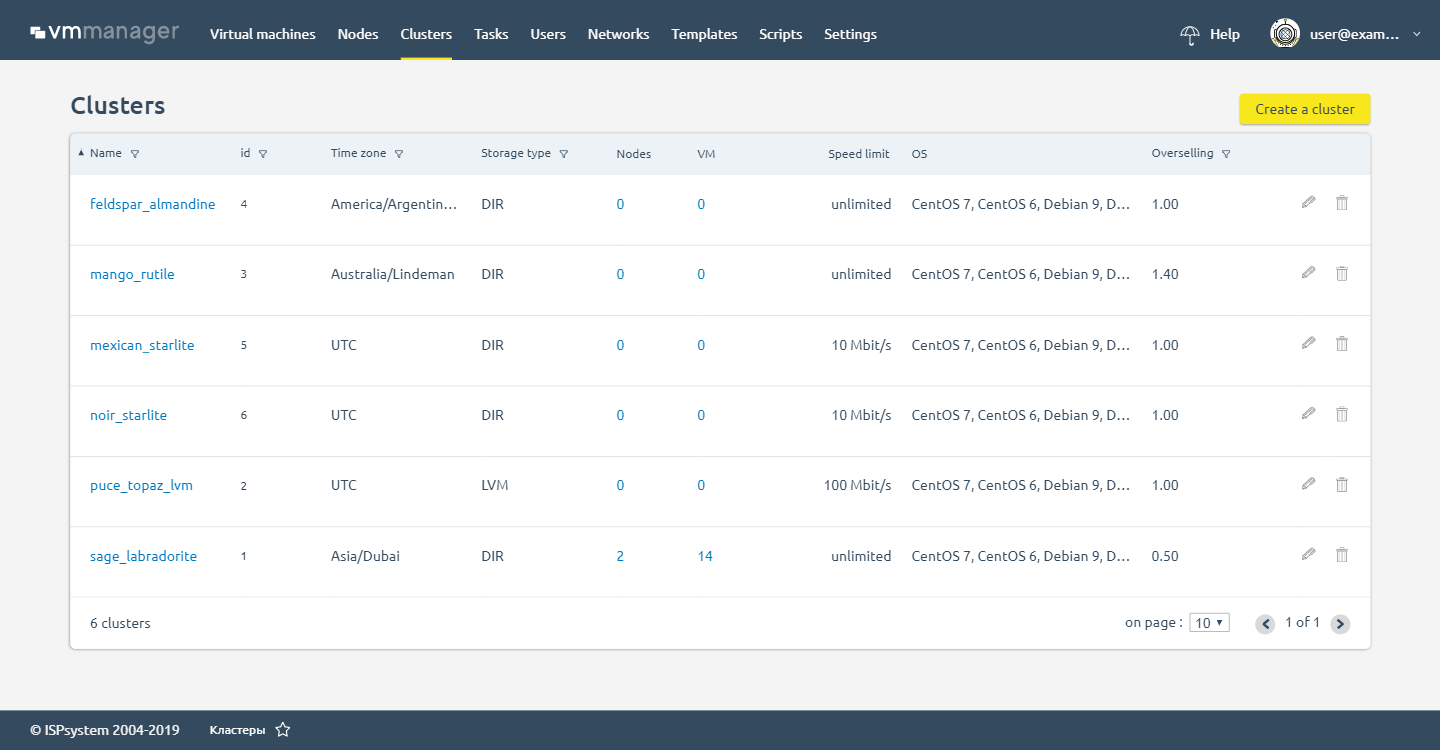
Task: Click the 100 Mbit/s speed limit cell
Action: (857, 485)
